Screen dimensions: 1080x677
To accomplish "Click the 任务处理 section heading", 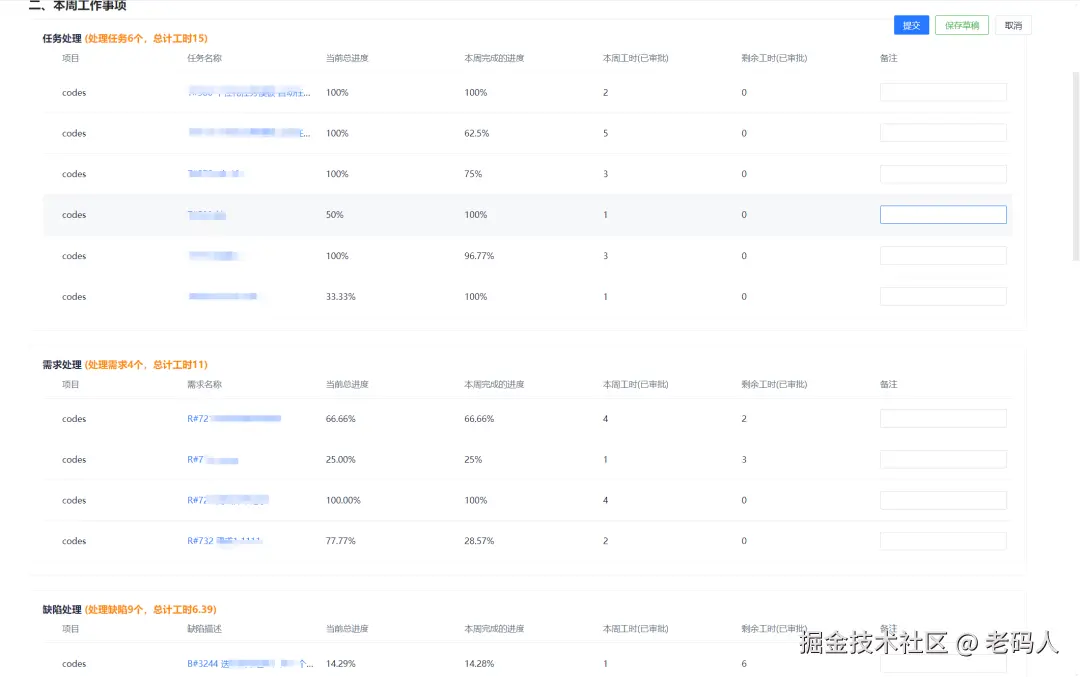I will pyautogui.click(x=62, y=39).
